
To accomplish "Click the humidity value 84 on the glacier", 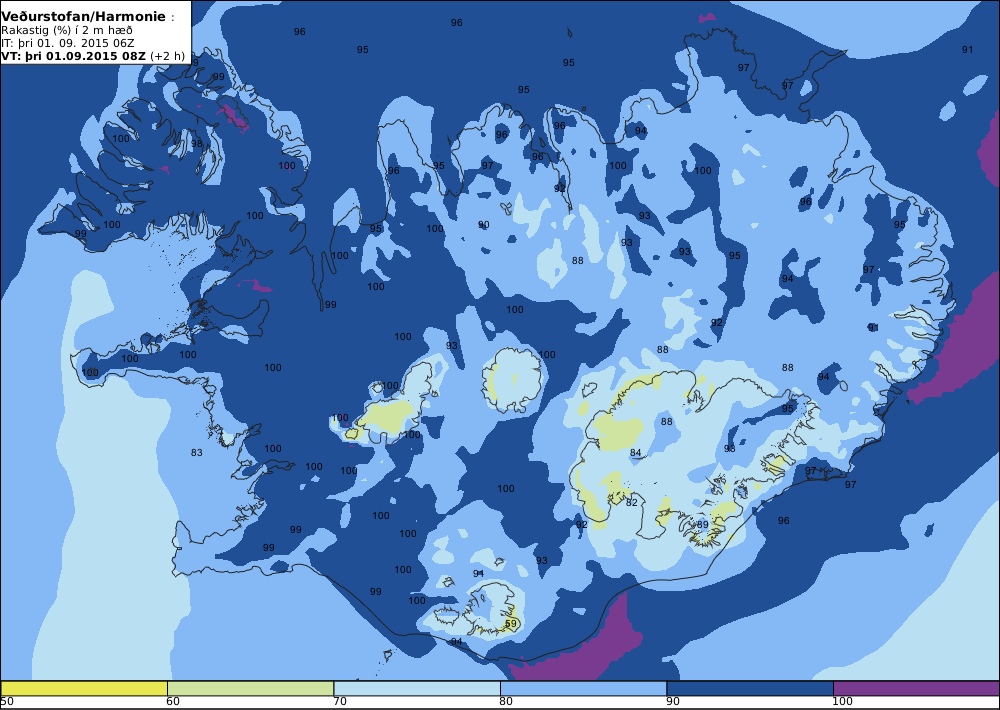I will click(635, 453).
